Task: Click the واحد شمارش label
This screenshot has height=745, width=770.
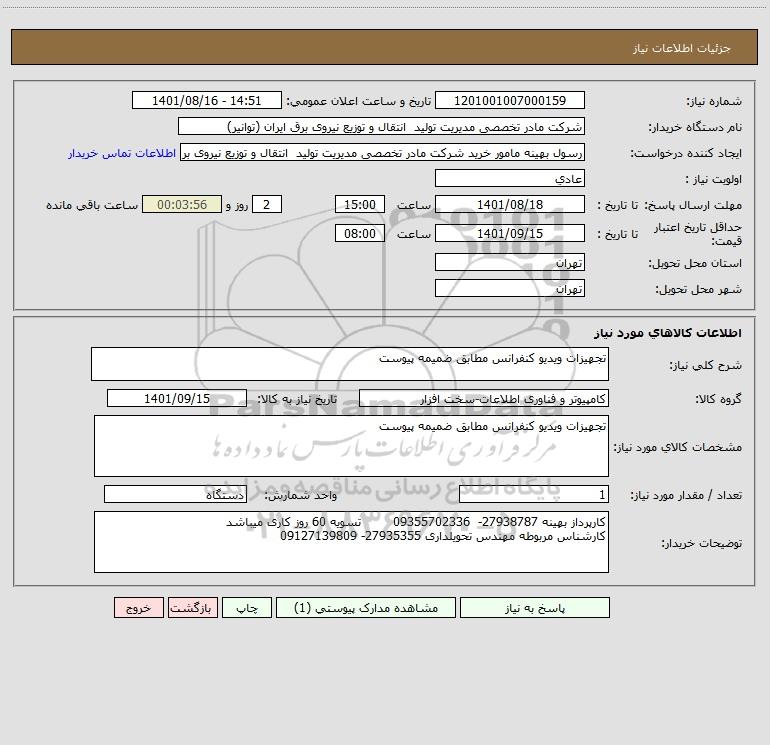Action: 301,496
